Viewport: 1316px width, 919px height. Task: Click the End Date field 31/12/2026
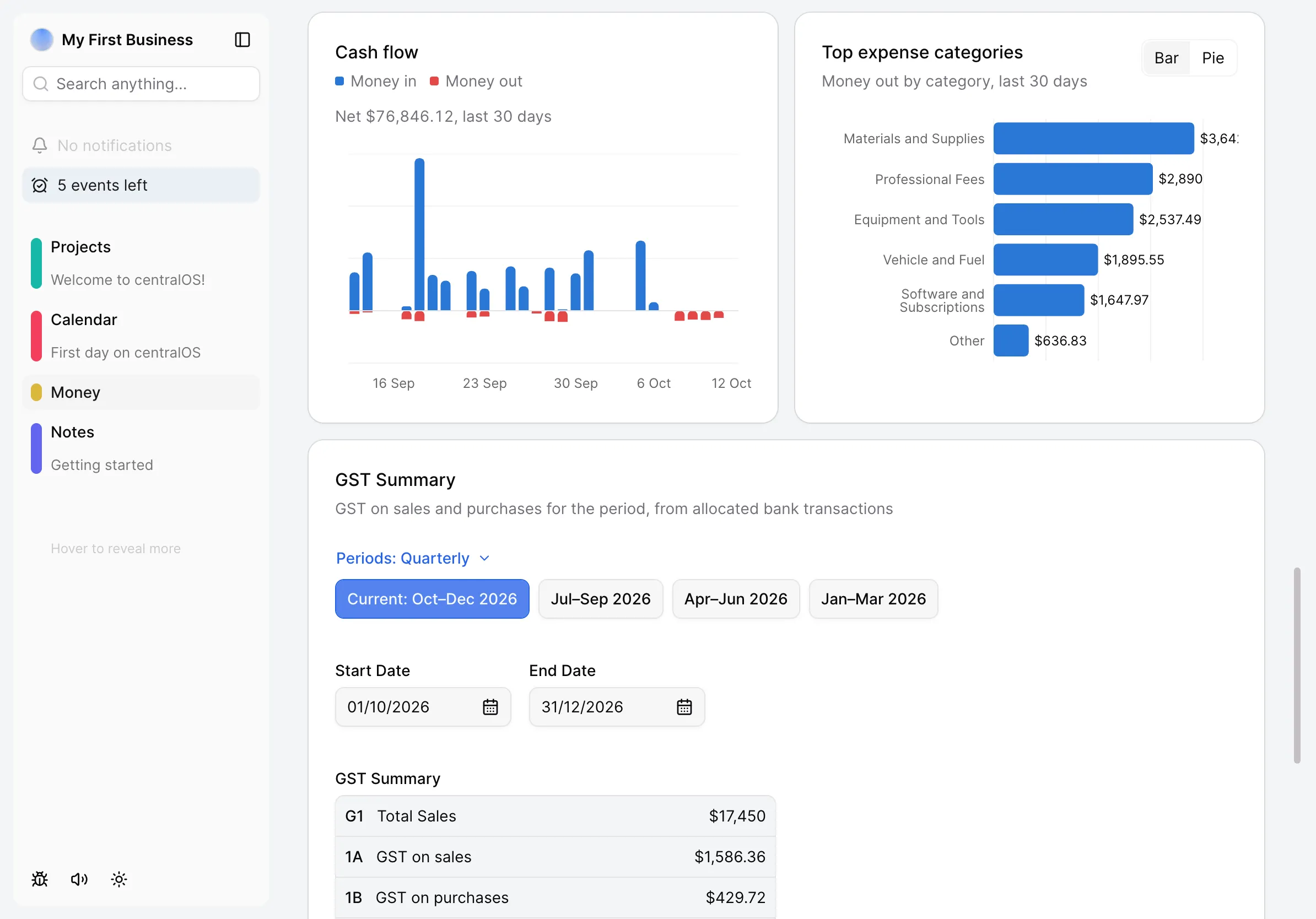(617, 706)
